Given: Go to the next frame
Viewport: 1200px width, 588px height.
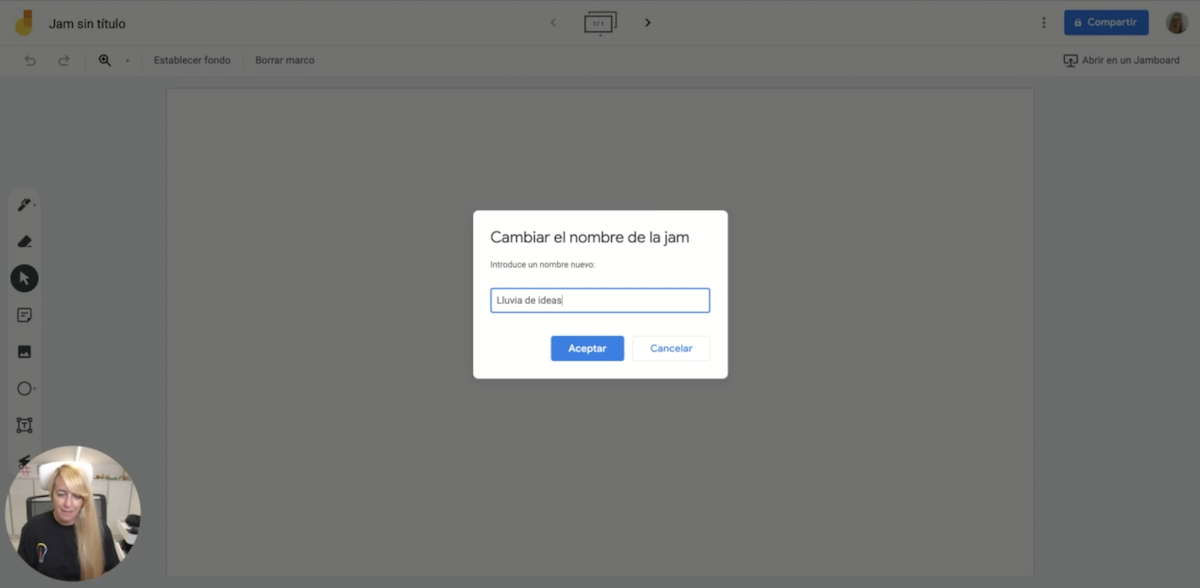Looking at the screenshot, I should click(x=648, y=22).
